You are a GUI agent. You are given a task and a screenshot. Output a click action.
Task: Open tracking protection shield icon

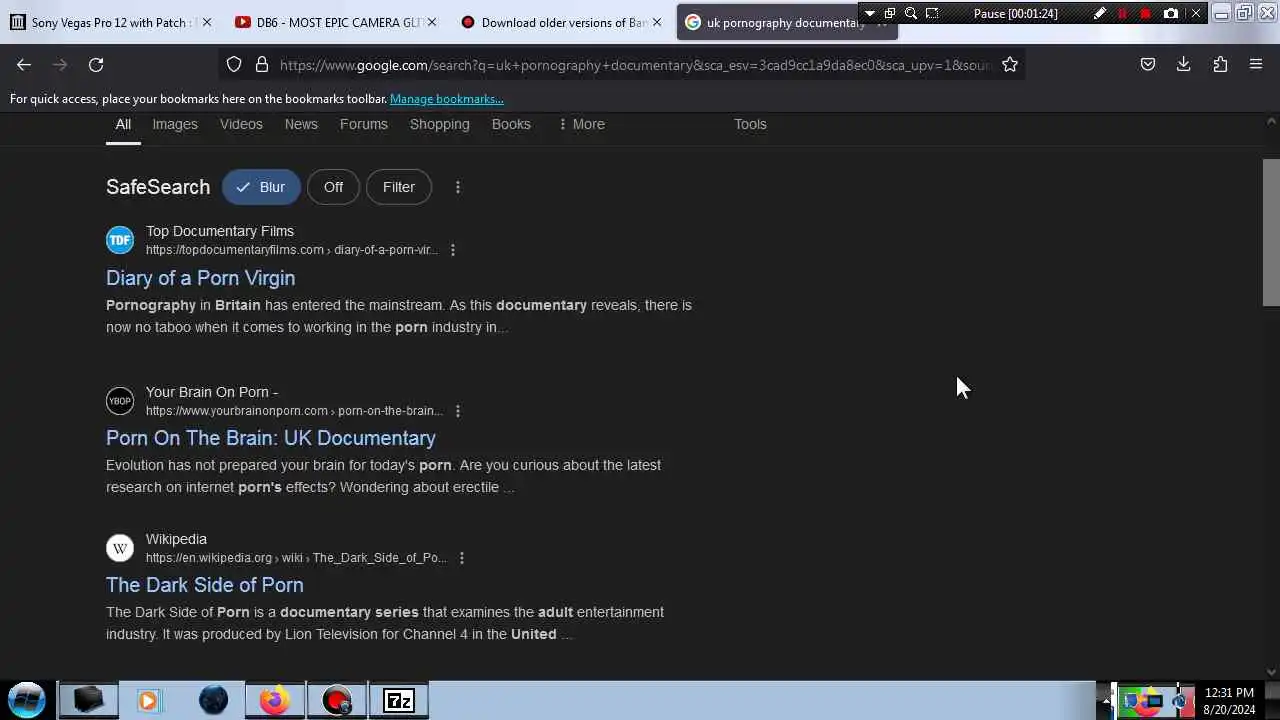coord(234,64)
